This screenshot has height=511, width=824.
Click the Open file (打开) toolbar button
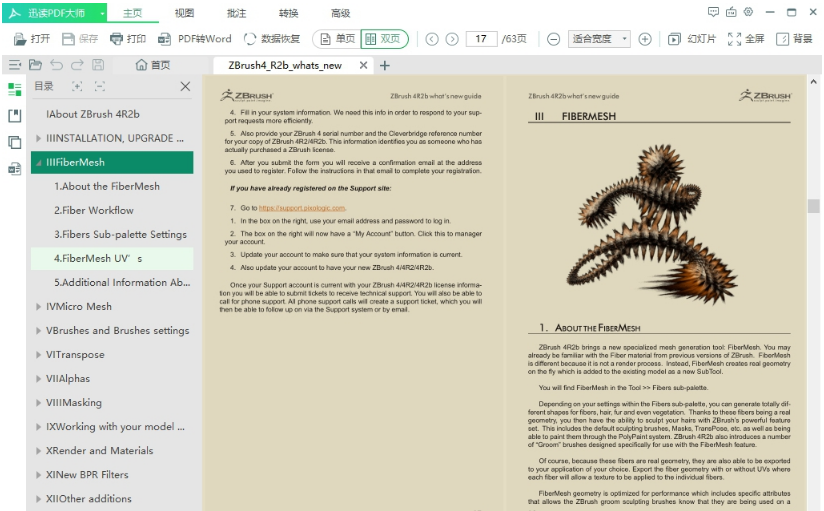click(32, 39)
